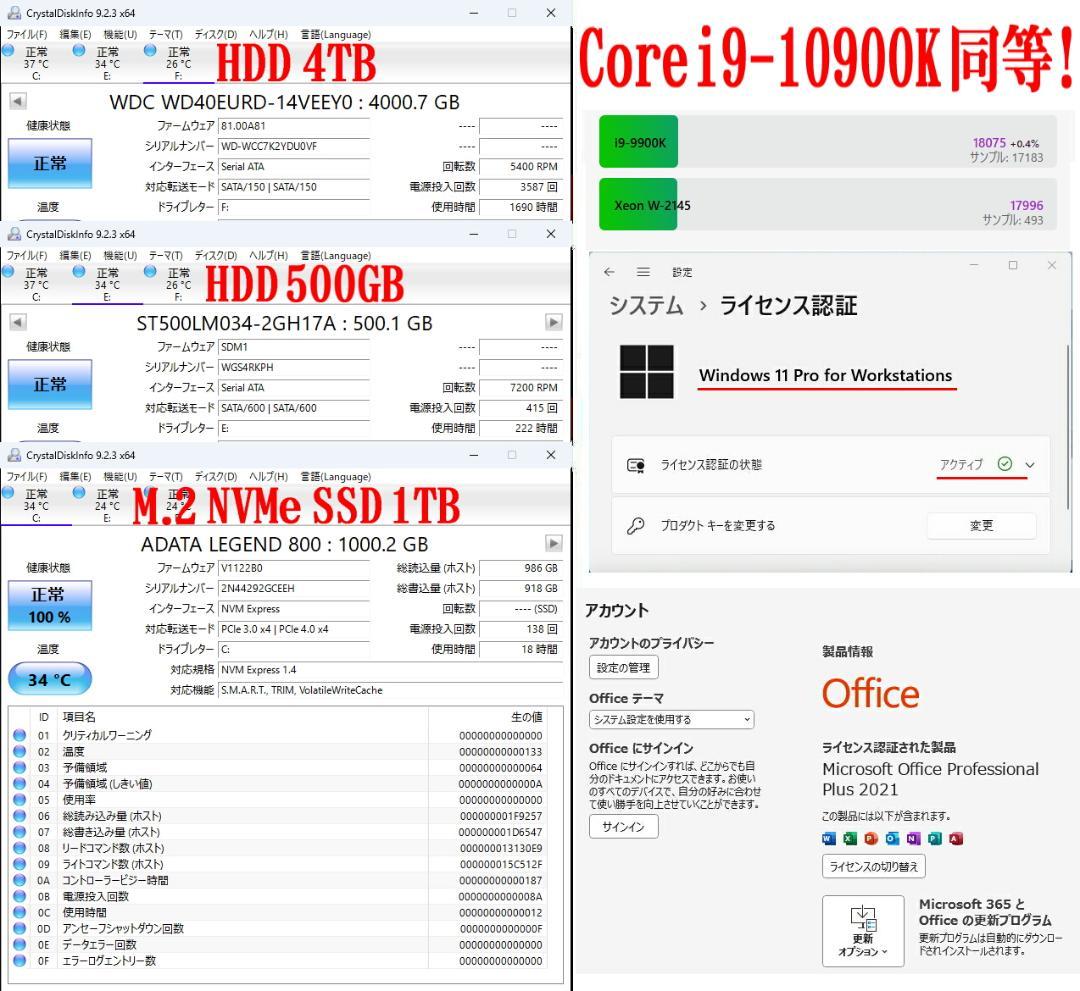The image size is (1080, 991).
Task: Click CrystalDiskInfo app icon in ADATA window title bar
Action: 14,455
